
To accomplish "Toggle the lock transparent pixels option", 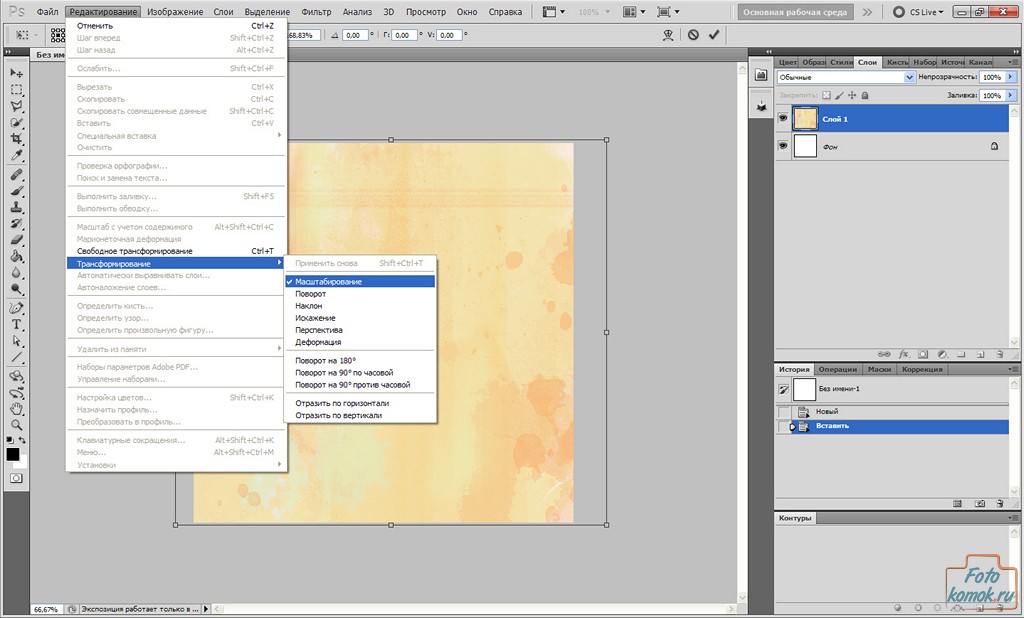I will [826, 96].
